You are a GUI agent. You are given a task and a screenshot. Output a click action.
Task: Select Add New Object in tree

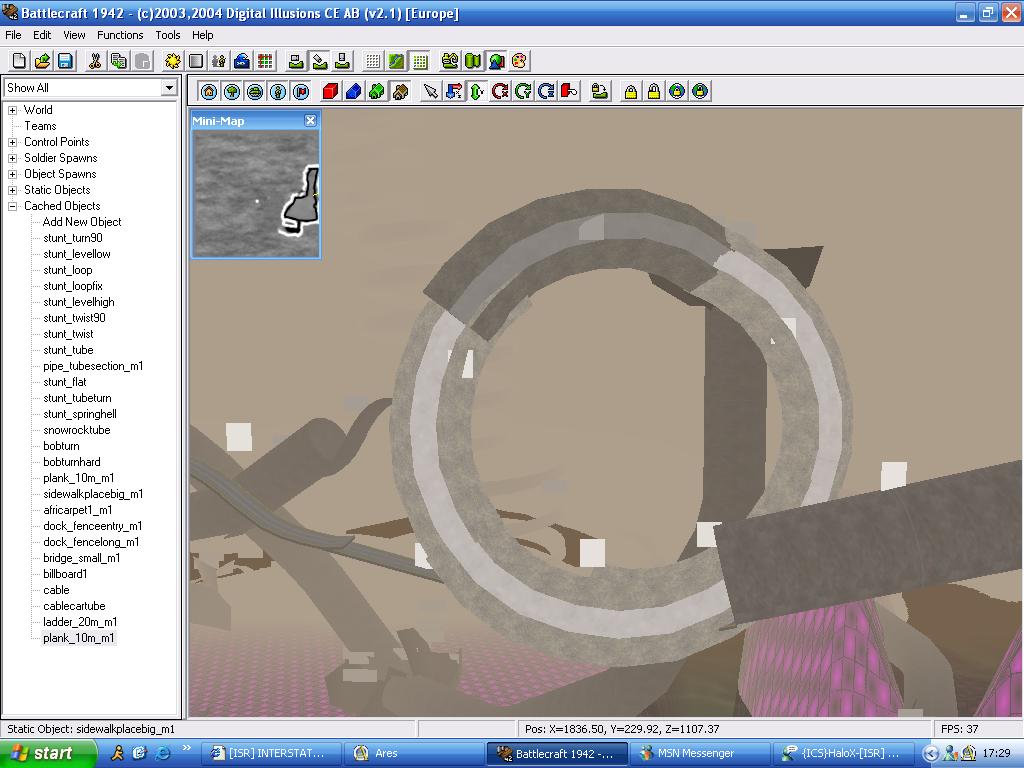(82, 222)
